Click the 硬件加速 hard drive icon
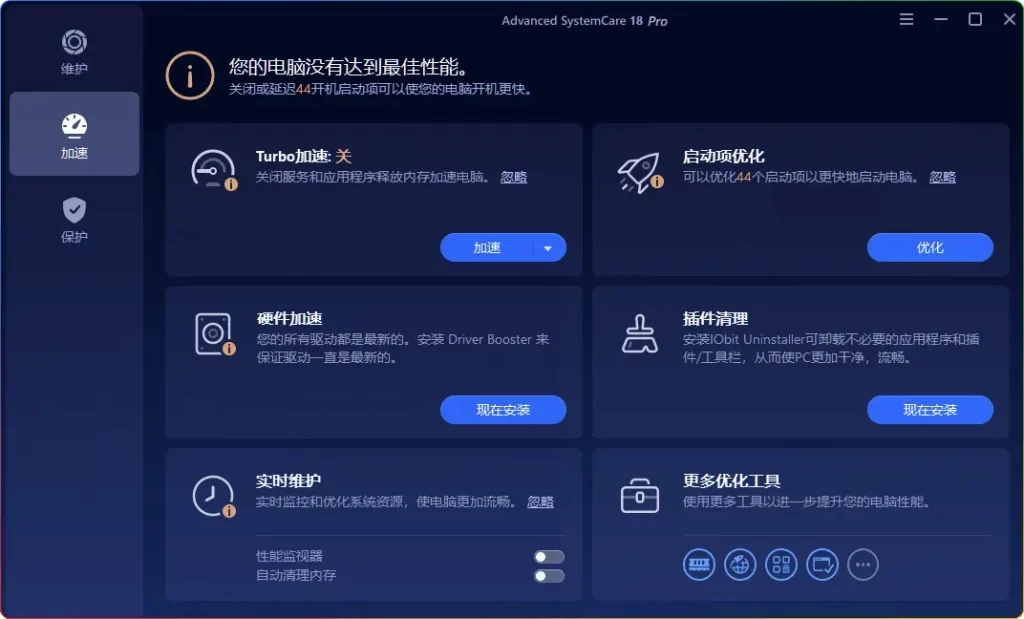 [x=214, y=334]
